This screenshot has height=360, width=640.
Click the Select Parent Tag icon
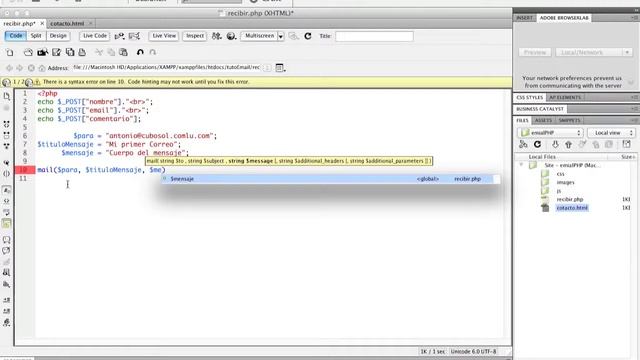coord(7,146)
